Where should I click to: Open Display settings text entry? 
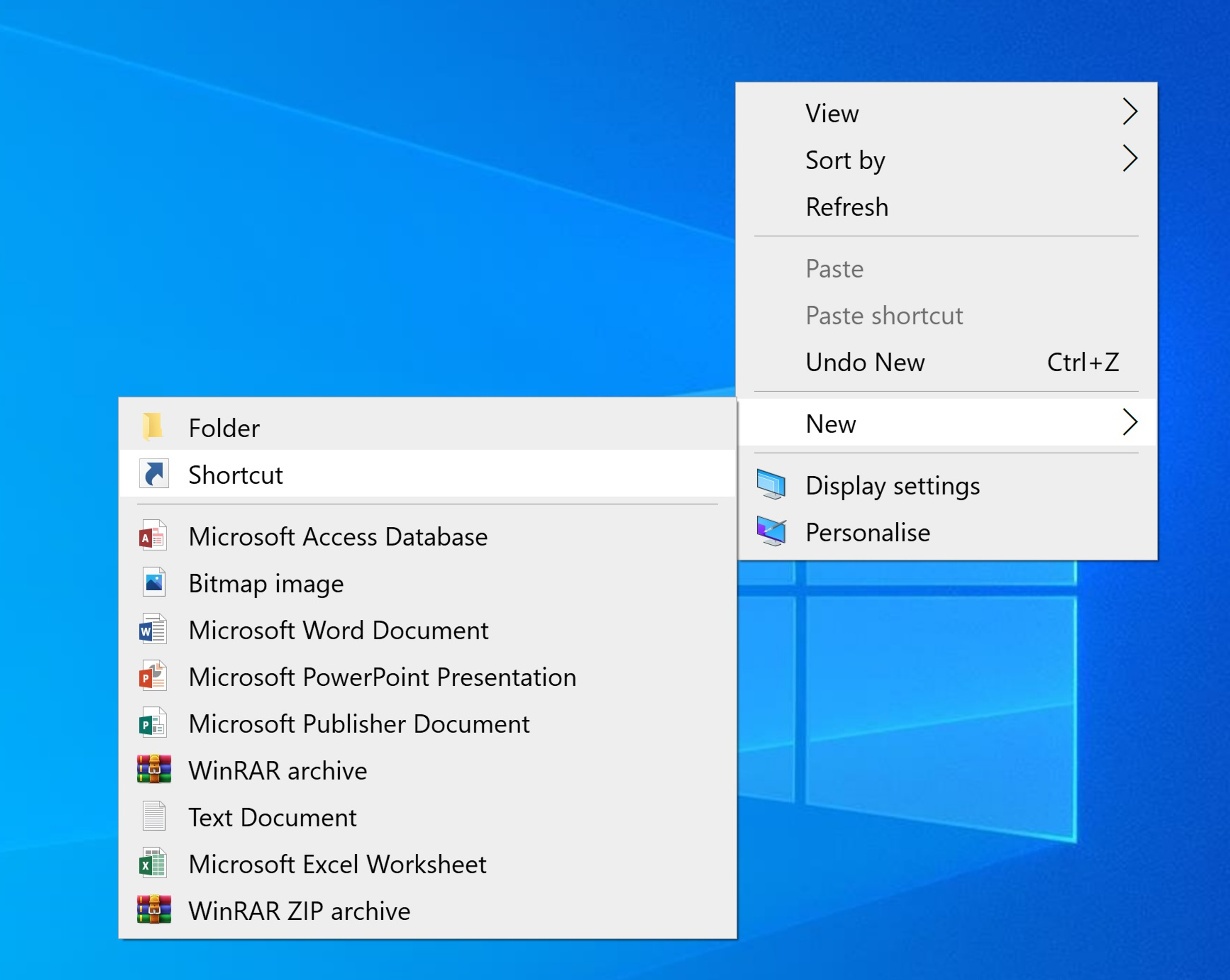[893, 486]
